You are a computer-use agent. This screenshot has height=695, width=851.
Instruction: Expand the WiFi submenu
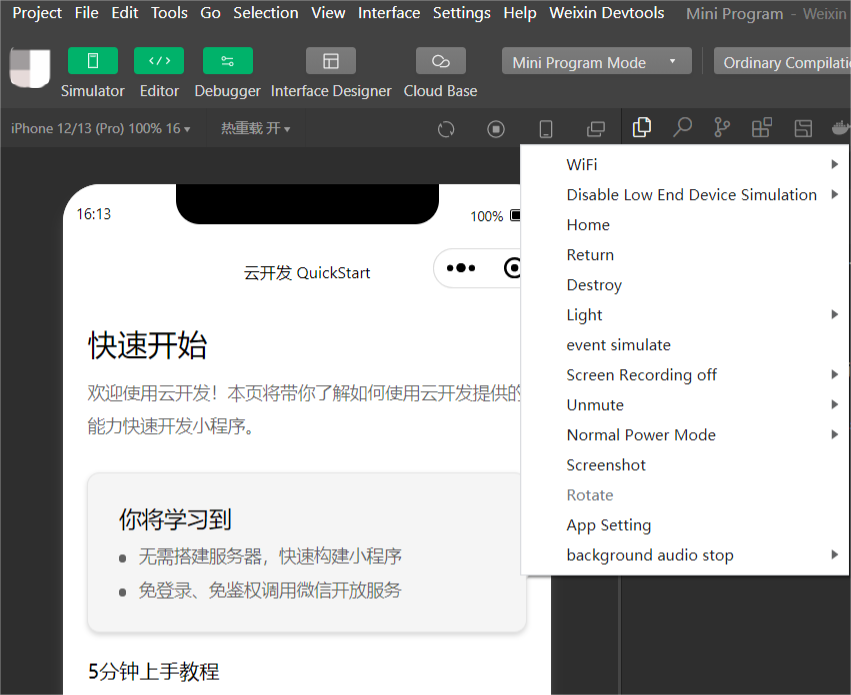click(685, 164)
